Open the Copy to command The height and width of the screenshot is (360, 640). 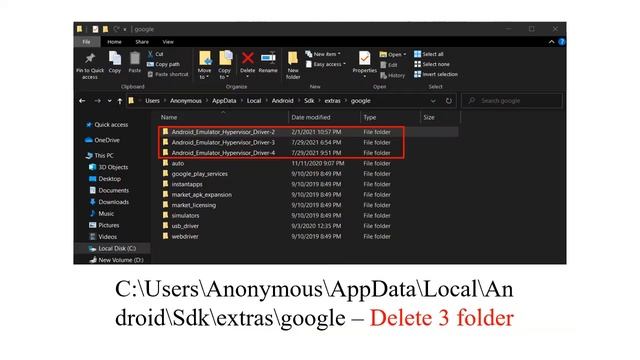[x=225, y=64]
